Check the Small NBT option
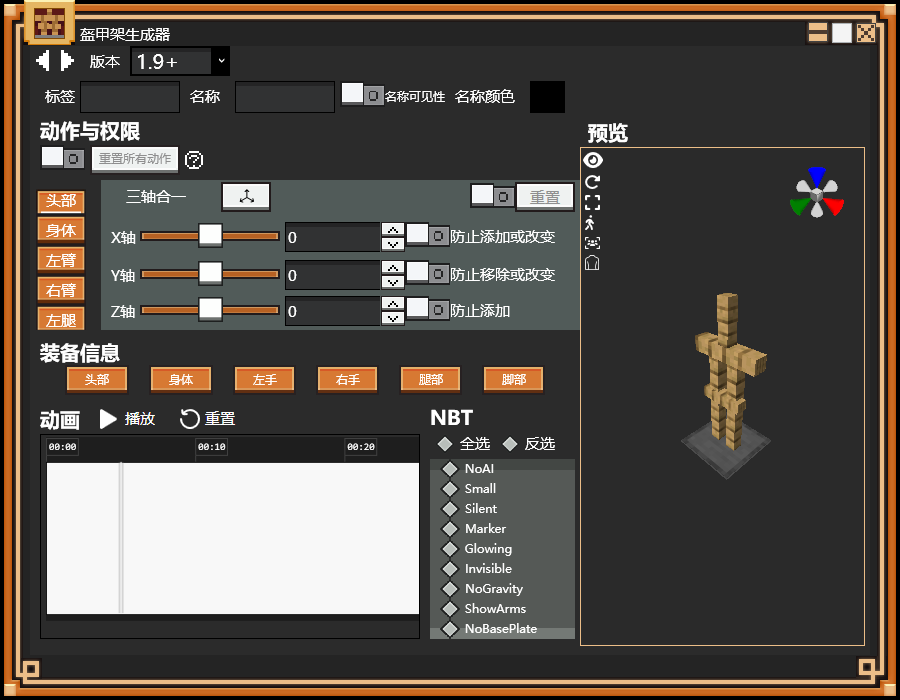The height and width of the screenshot is (700, 900). click(x=450, y=489)
